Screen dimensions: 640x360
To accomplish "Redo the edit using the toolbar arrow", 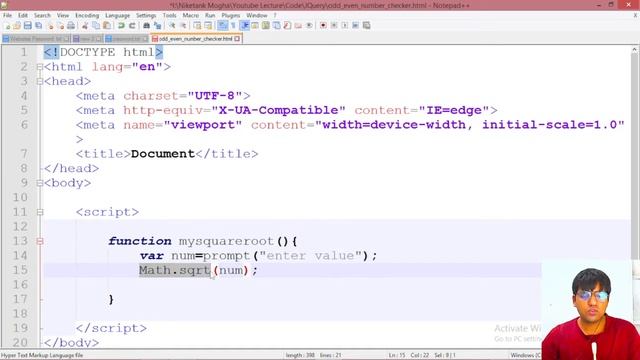I will click(x=132, y=26).
